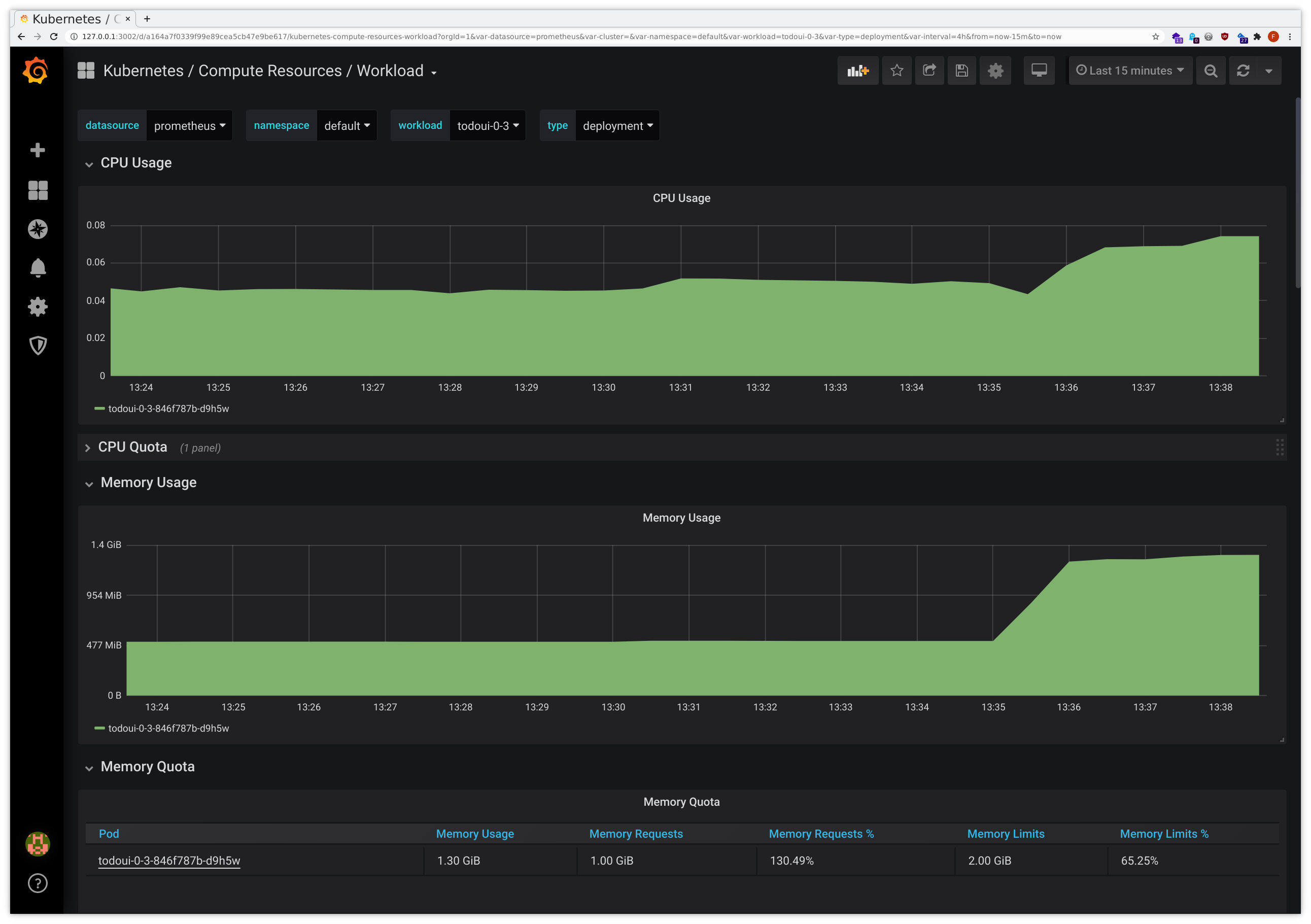Expand the CPU Quota row
The image size is (1311, 924).
pyautogui.click(x=132, y=447)
